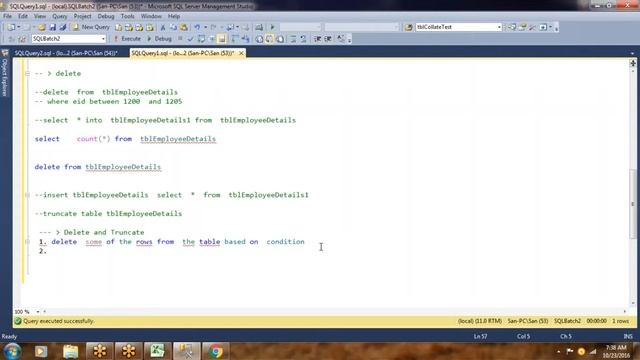The width and height of the screenshot is (640, 360).
Task: Open the Windows Start button
Action: click(12, 351)
